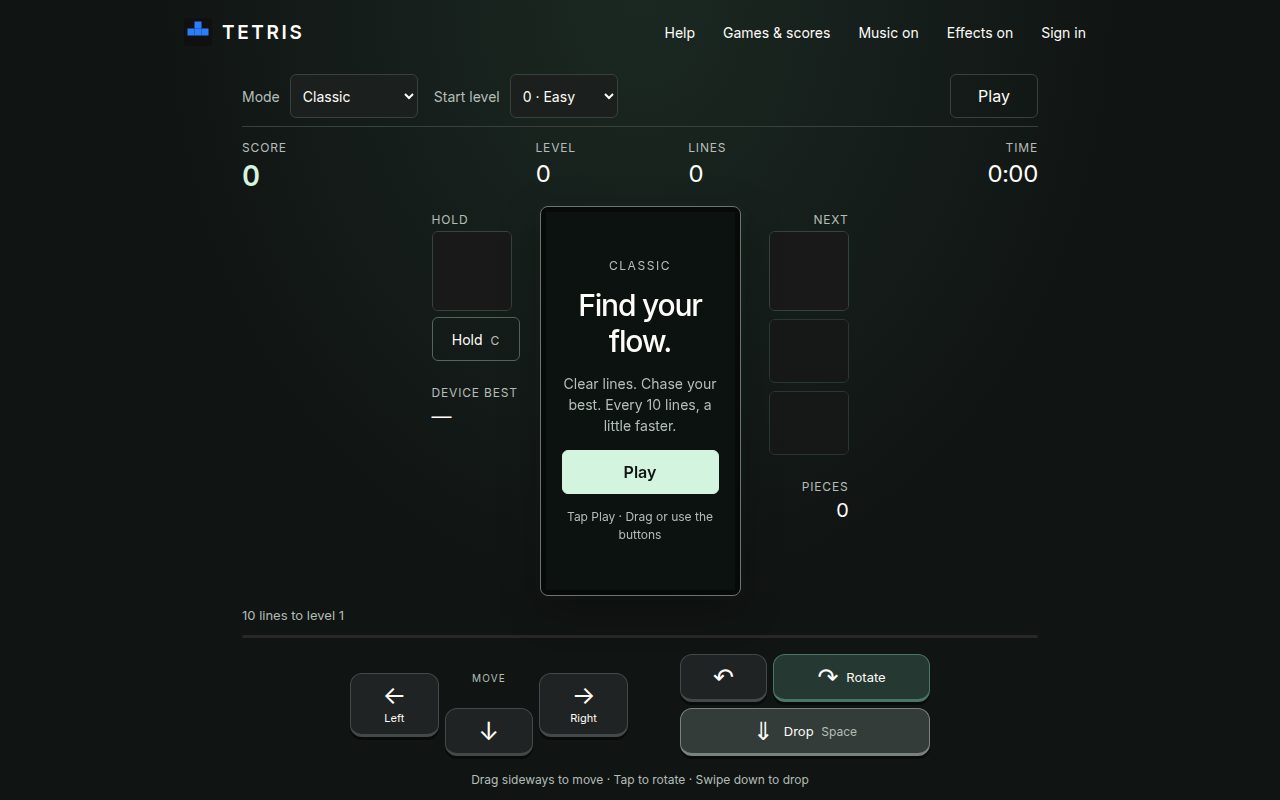Click the Left arrow move button
The image size is (1280, 800).
click(x=394, y=704)
